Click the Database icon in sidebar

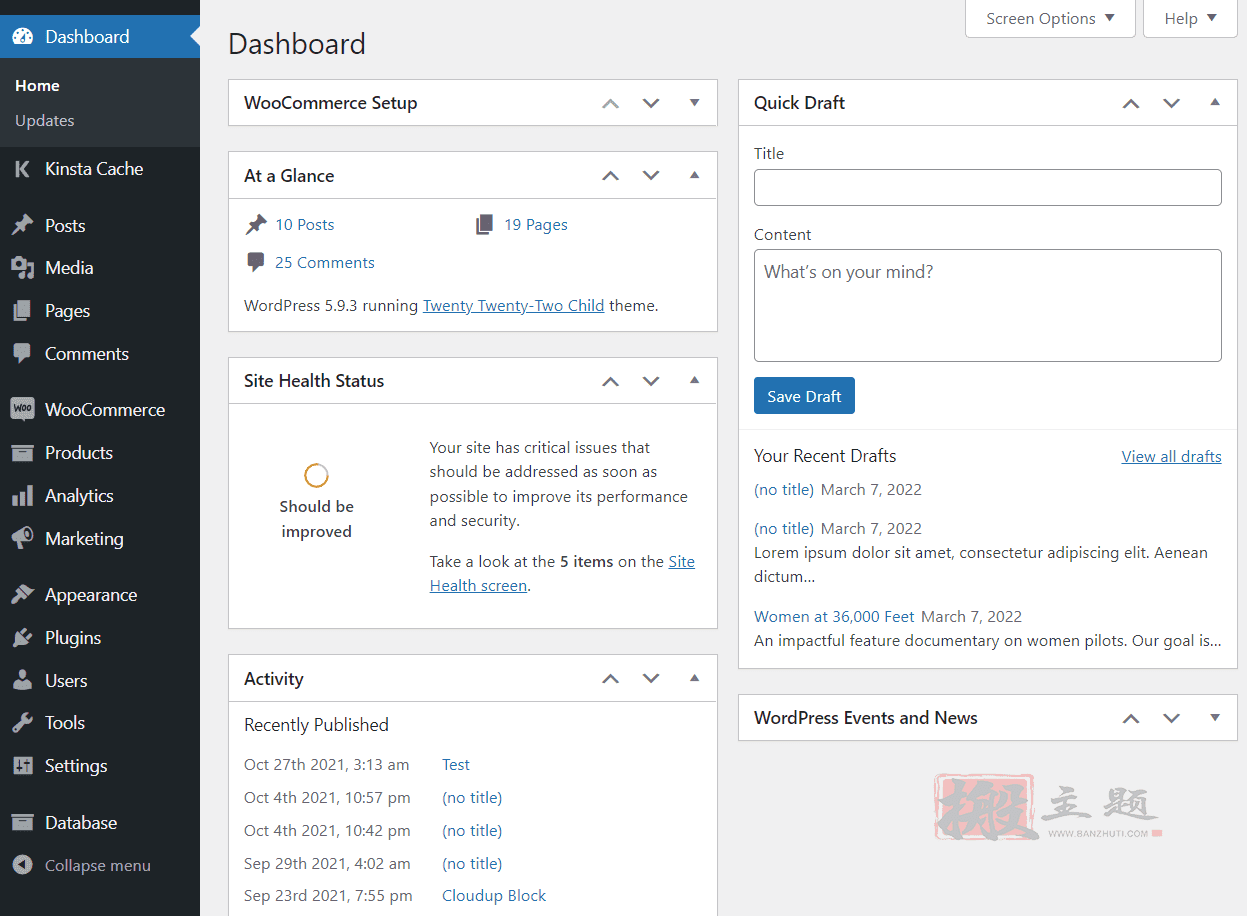coord(22,823)
